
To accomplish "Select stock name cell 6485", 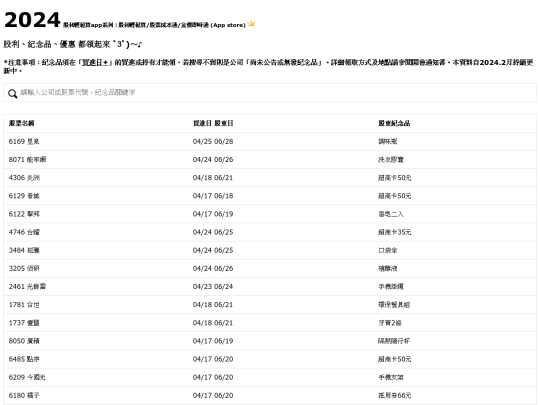I will (24, 359).
